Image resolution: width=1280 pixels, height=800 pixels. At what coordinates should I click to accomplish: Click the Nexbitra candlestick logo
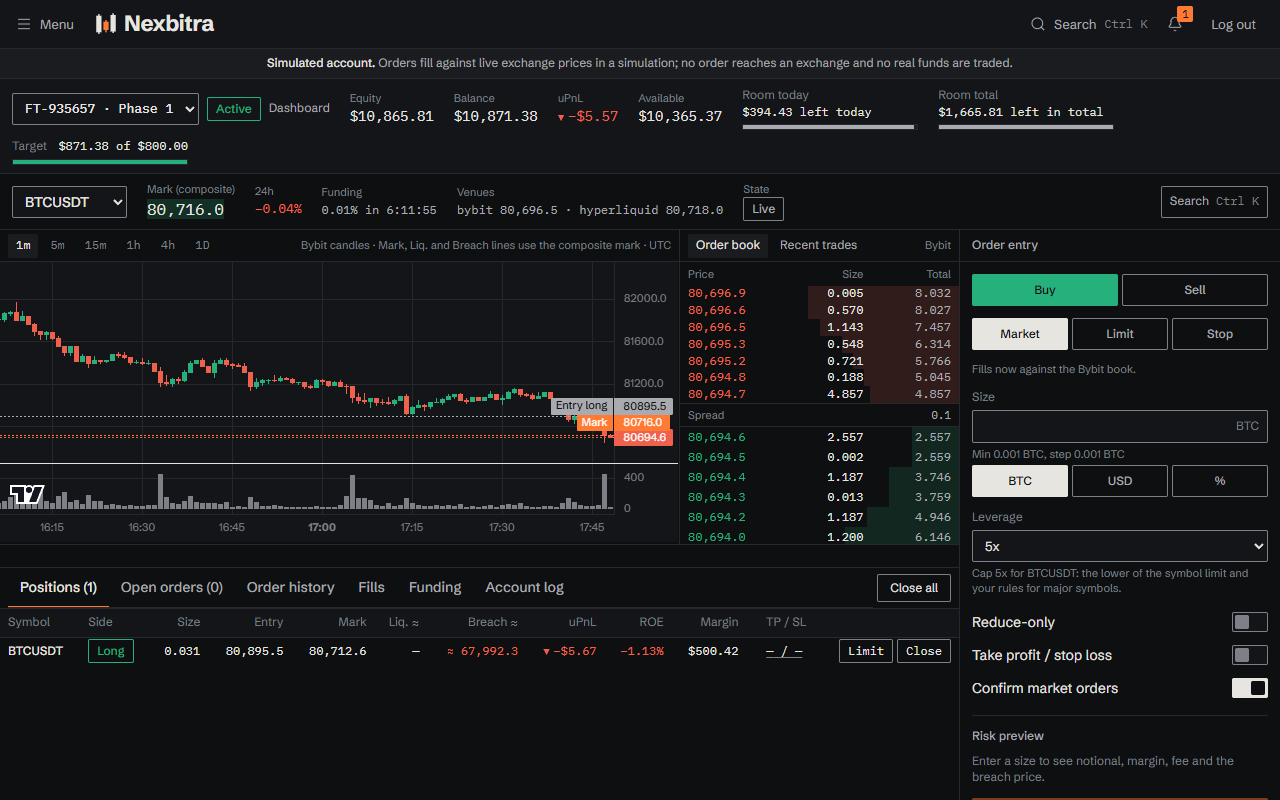(x=105, y=24)
